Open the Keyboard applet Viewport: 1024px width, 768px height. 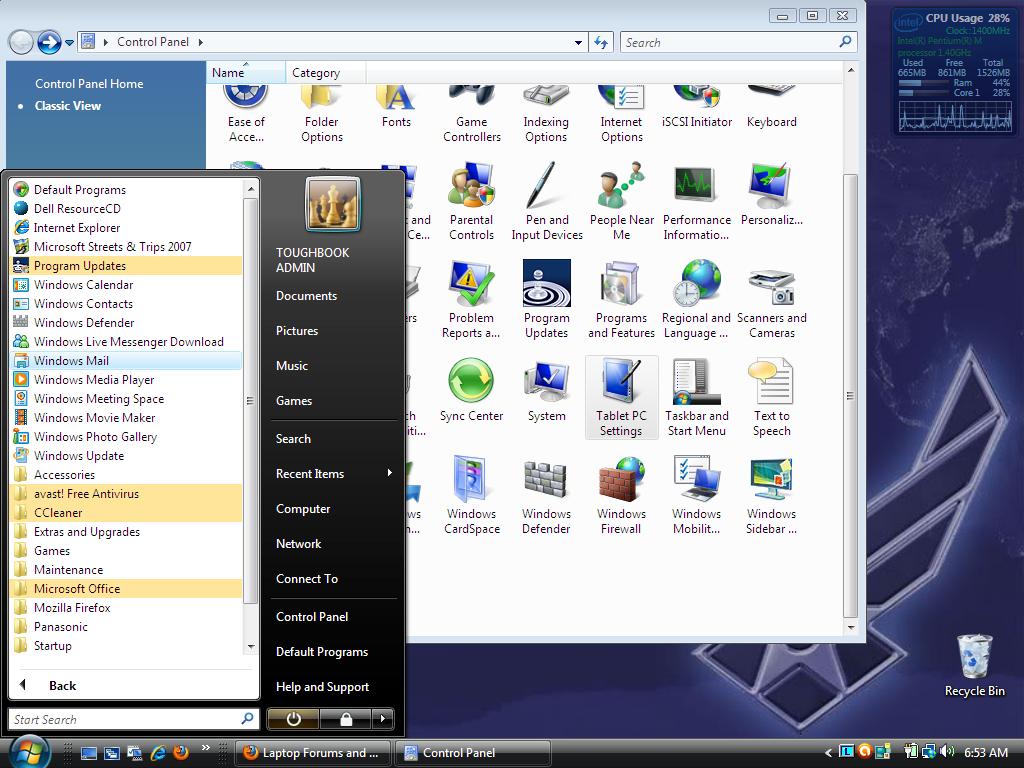[771, 108]
